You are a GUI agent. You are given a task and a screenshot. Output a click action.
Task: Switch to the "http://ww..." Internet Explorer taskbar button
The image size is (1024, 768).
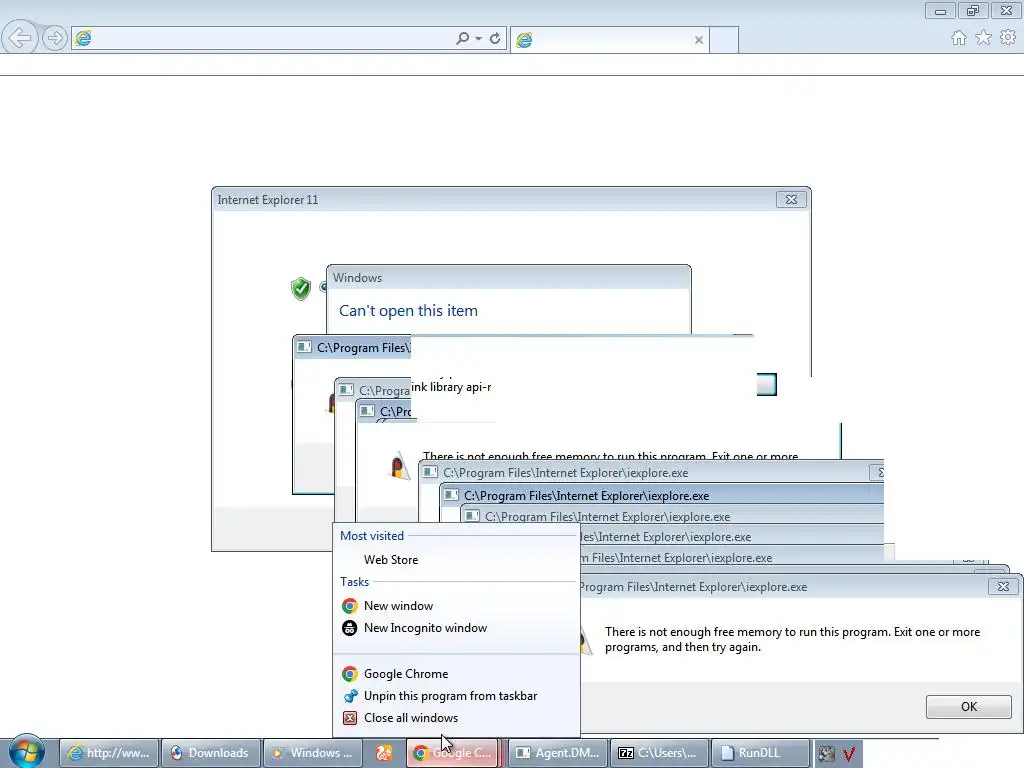tap(109, 753)
